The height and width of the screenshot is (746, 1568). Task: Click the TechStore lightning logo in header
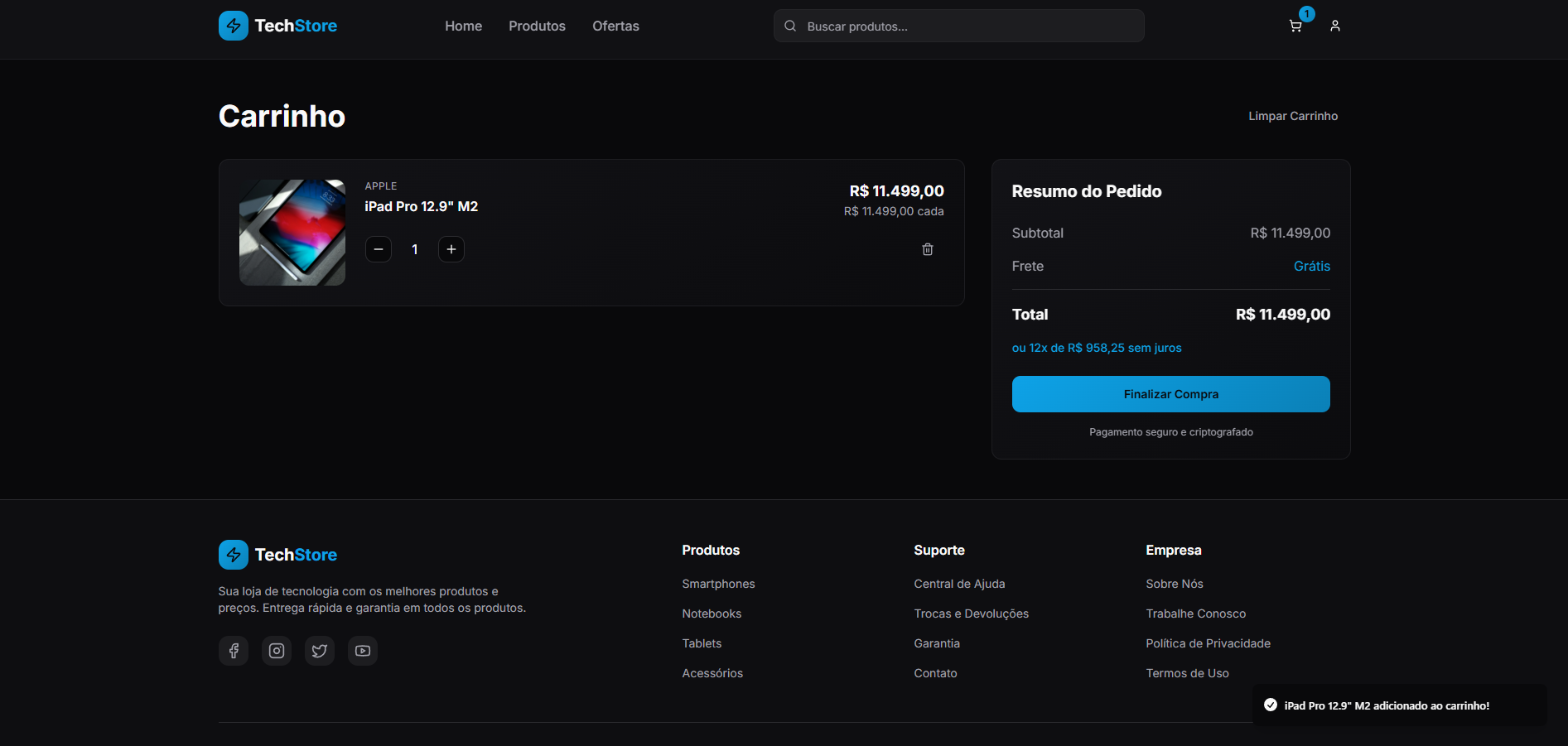(x=234, y=26)
